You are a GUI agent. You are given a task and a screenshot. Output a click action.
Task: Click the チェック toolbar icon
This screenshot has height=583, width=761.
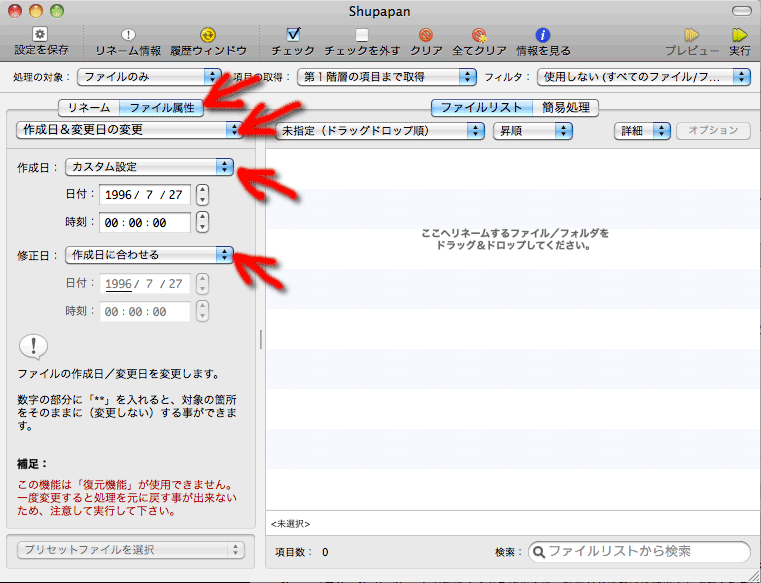pyautogui.click(x=293, y=34)
